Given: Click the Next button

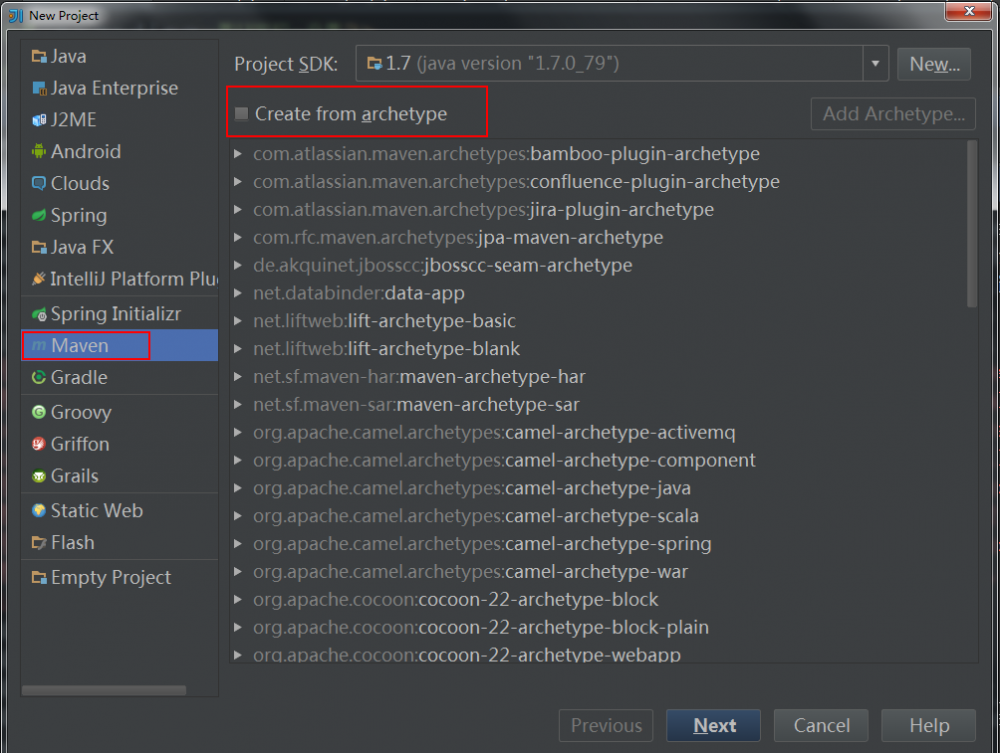Looking at the screenshot, I should click(714, 726).
